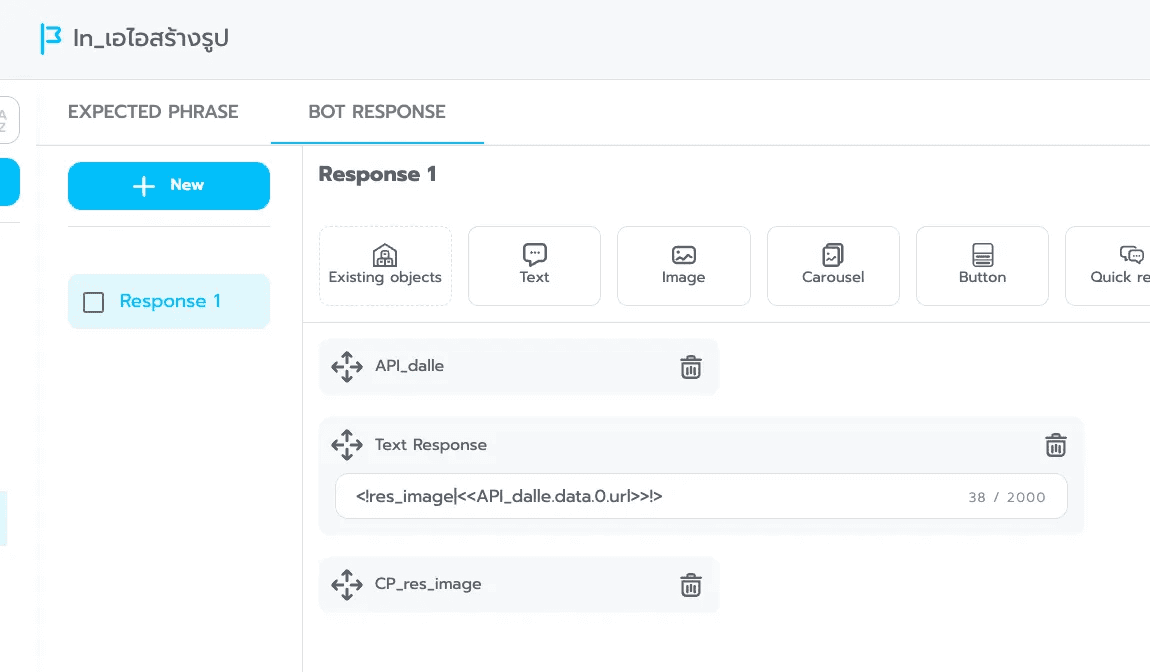Switch to the BOT RESPONSE tab

tap(377, 112)
